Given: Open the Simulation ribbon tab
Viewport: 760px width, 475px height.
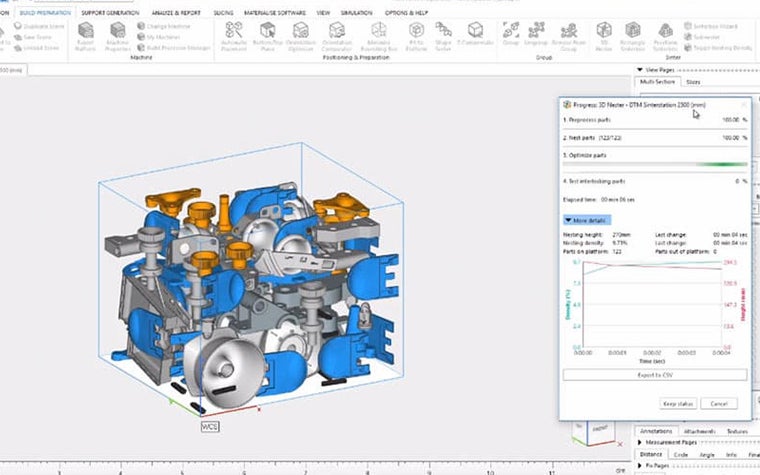Looking at the screenshot, I should 357,13.
